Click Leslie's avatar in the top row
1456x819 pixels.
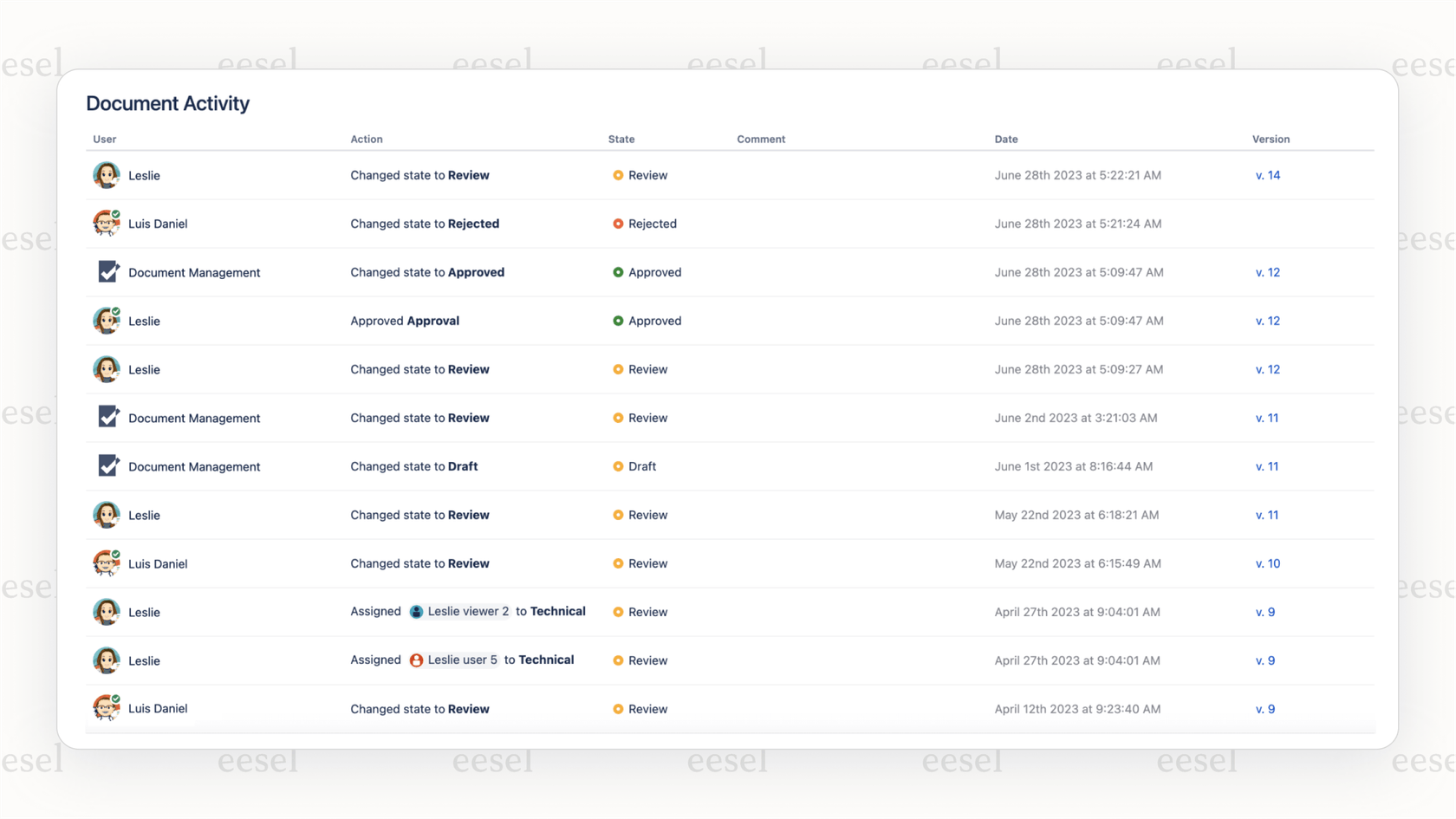coord(105,175)
